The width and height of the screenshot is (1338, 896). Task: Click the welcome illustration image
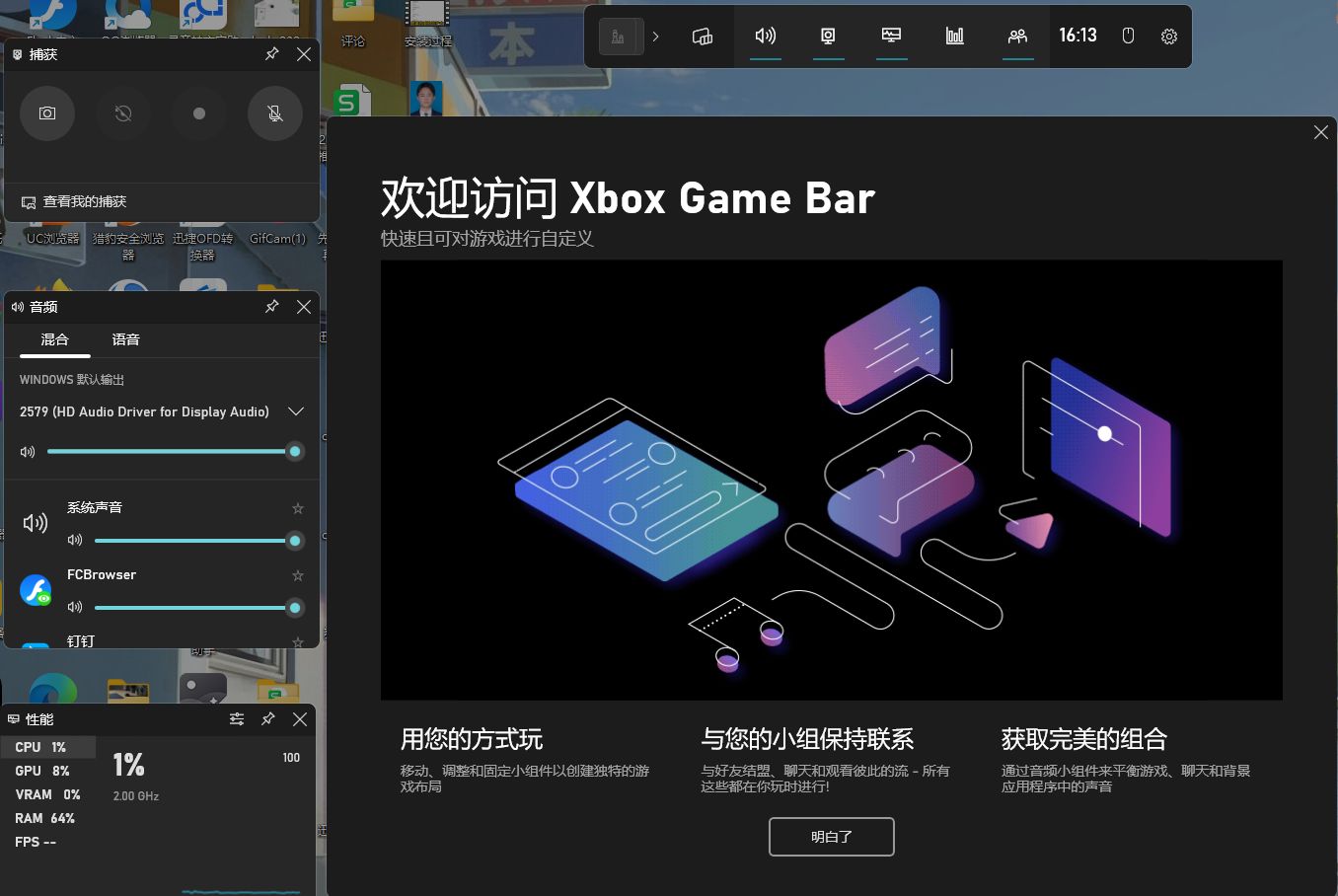pos(832,481)
